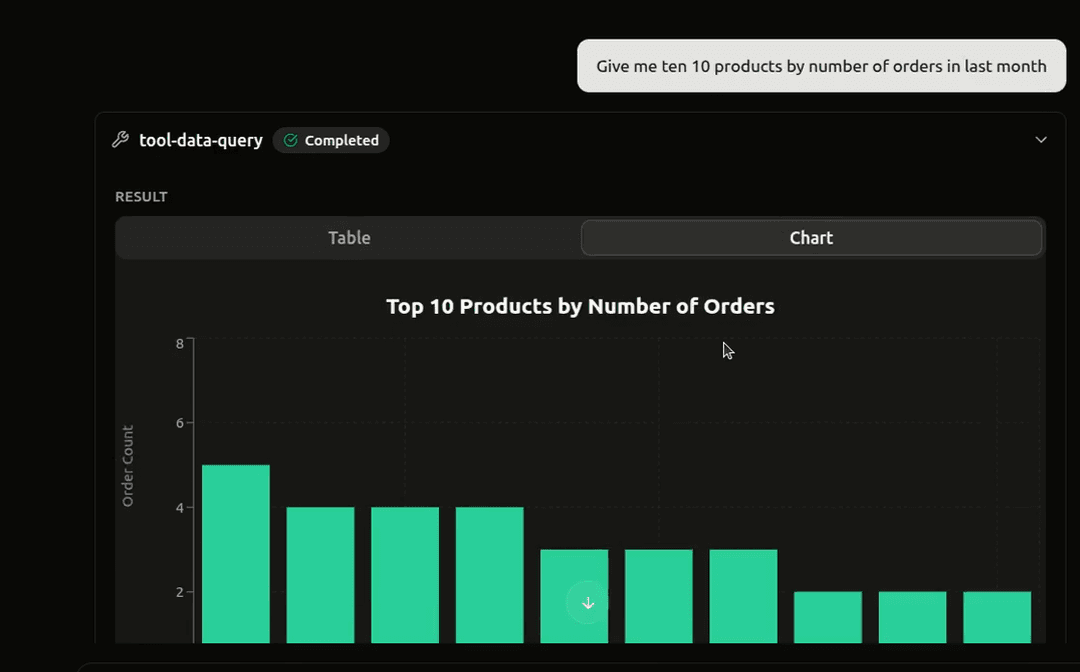Select the Chart tab
The height and width of the screenshot is (672, 1080).
point(811,238)
